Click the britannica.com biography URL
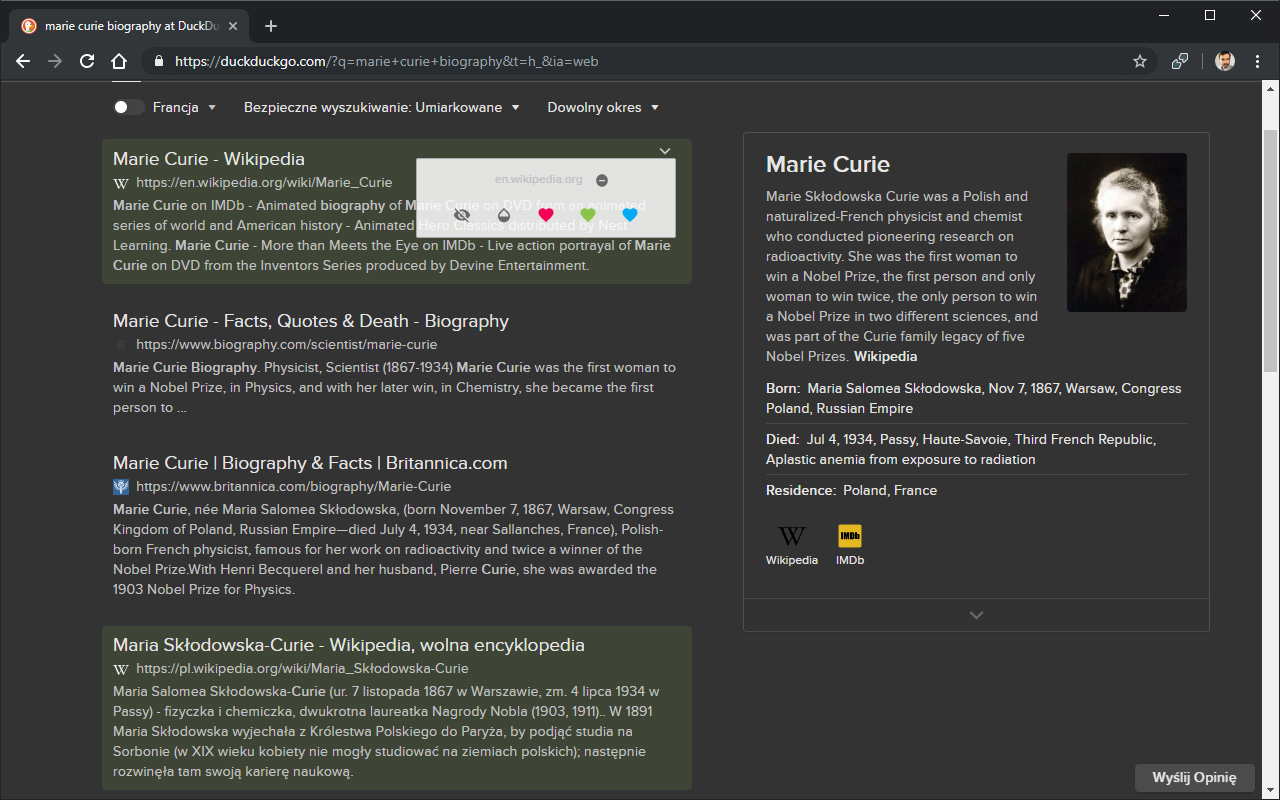The height and width of the screenshot is (800, 1280). [294, 486]
